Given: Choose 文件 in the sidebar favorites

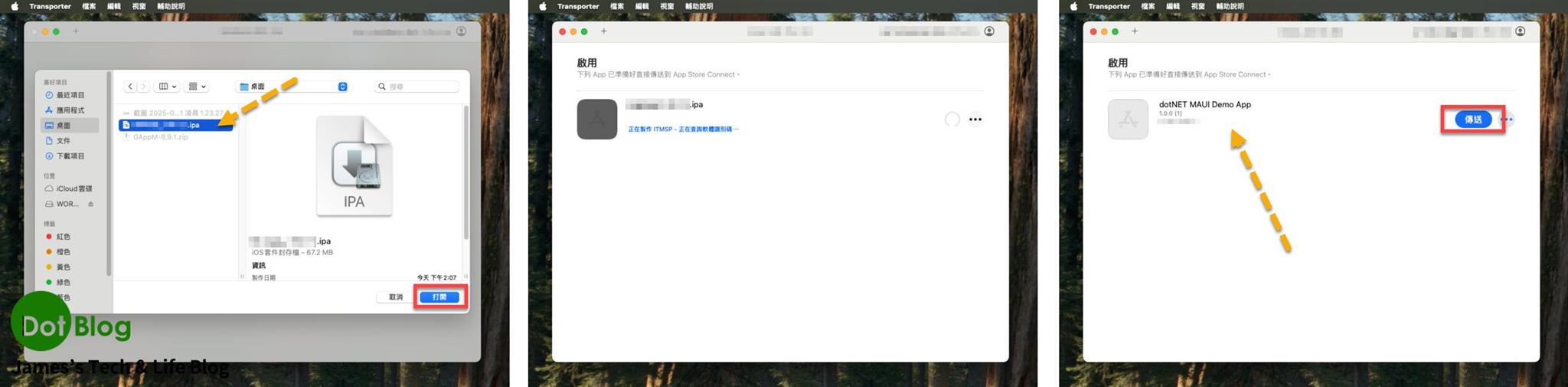Looking at the screenshot, I should coord(63,141).
